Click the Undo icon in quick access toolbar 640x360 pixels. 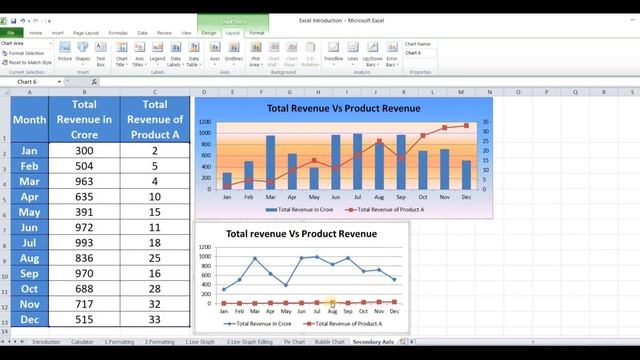23,21
